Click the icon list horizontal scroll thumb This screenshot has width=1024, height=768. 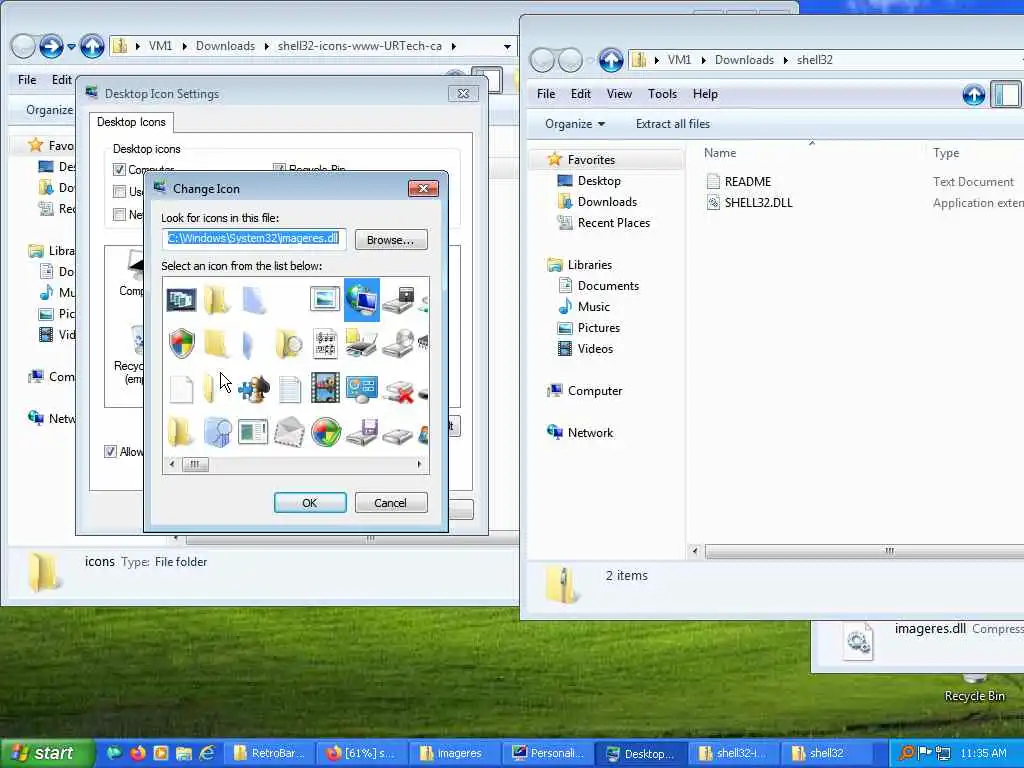click(195, 464)
